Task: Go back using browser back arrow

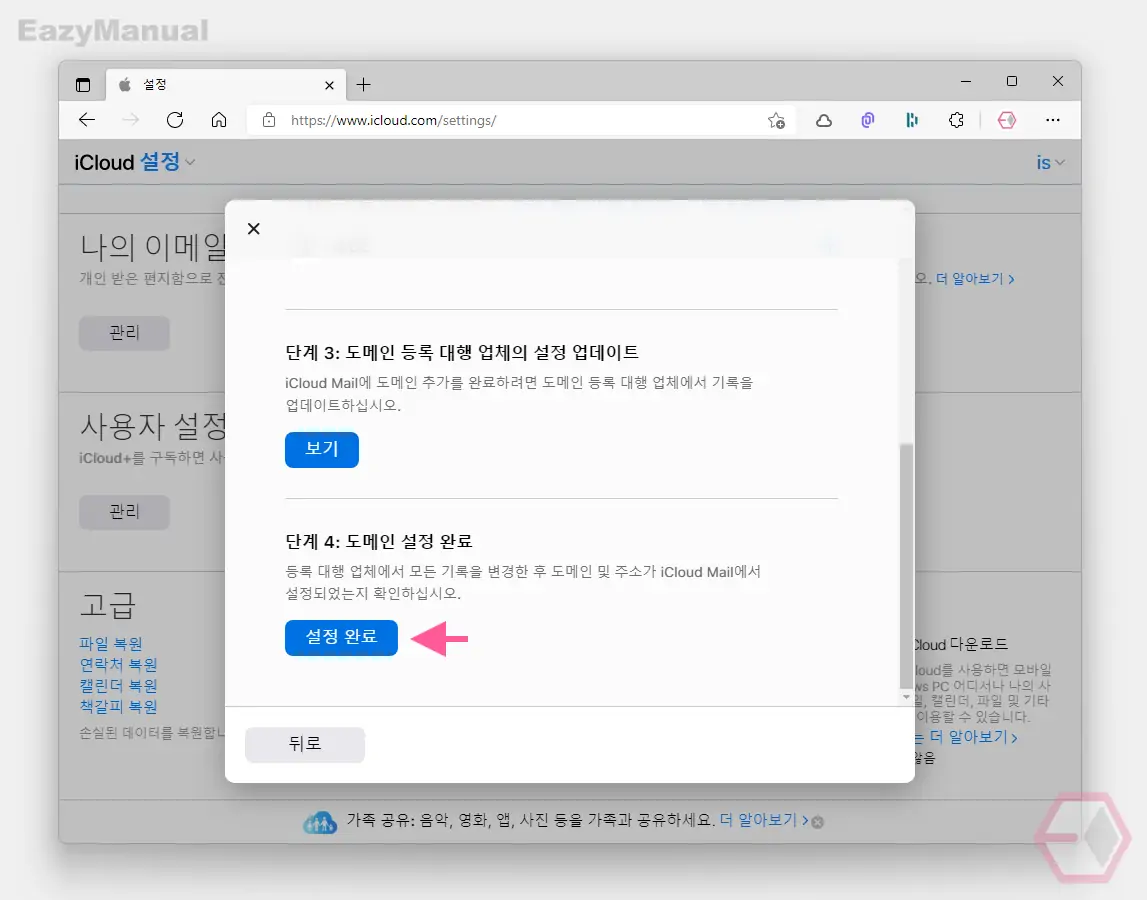Action: tap(87, 120)
